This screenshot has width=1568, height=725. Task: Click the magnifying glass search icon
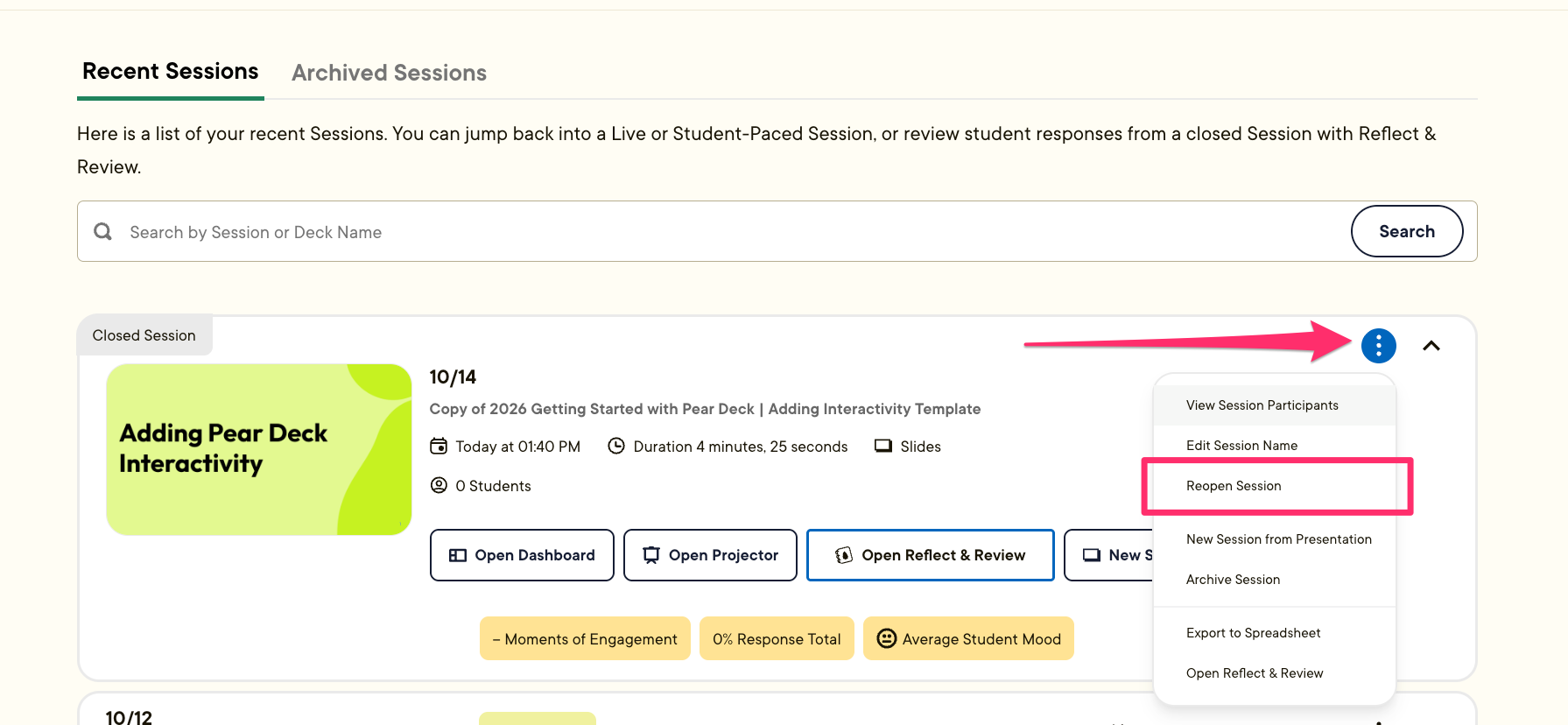tap(103, 231)
